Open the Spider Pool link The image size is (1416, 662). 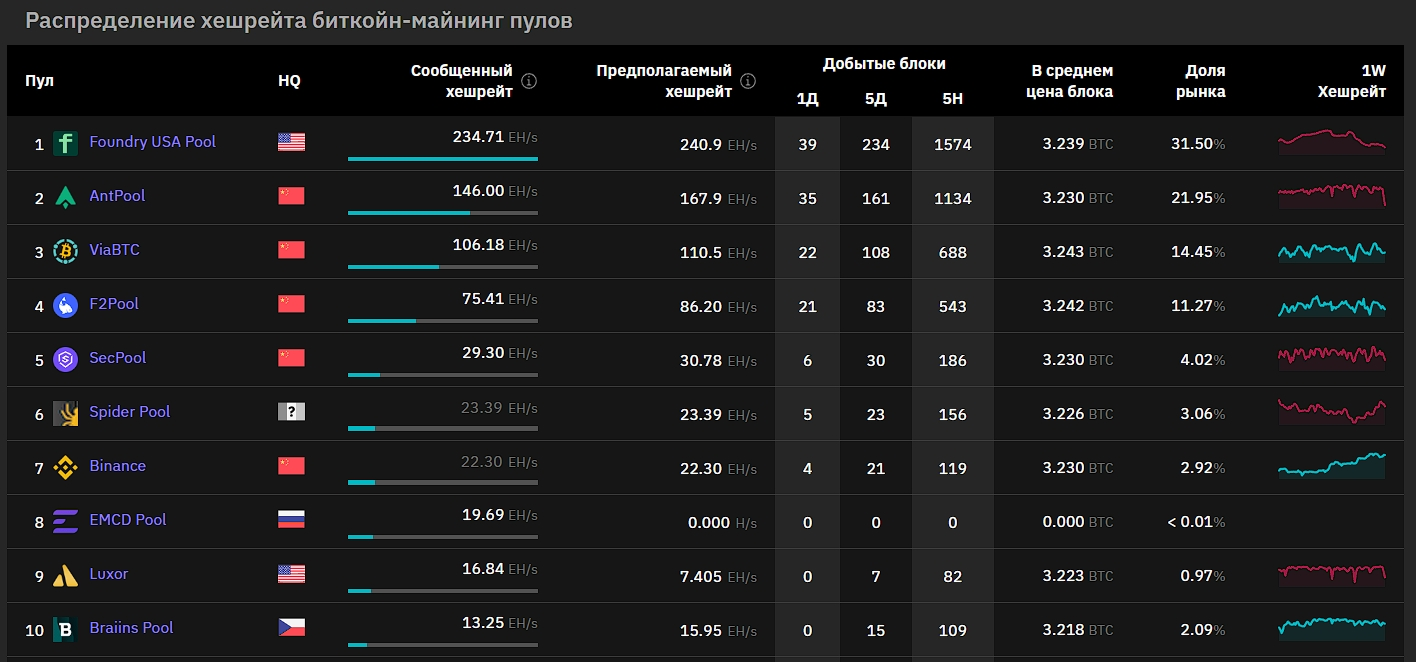pos(129,413)
